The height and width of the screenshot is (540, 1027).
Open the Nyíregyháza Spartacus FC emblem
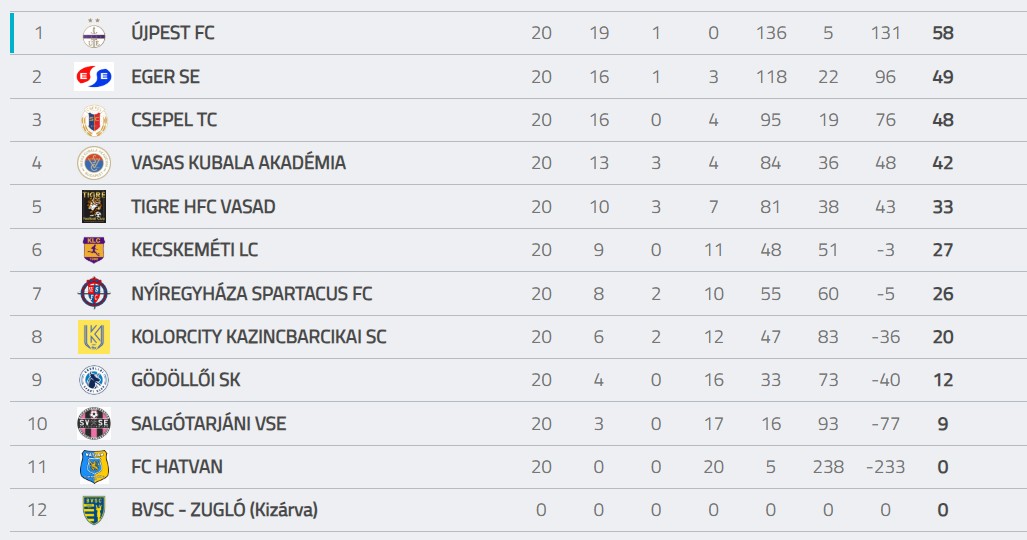pyautogui.click(x=94, y=293)
